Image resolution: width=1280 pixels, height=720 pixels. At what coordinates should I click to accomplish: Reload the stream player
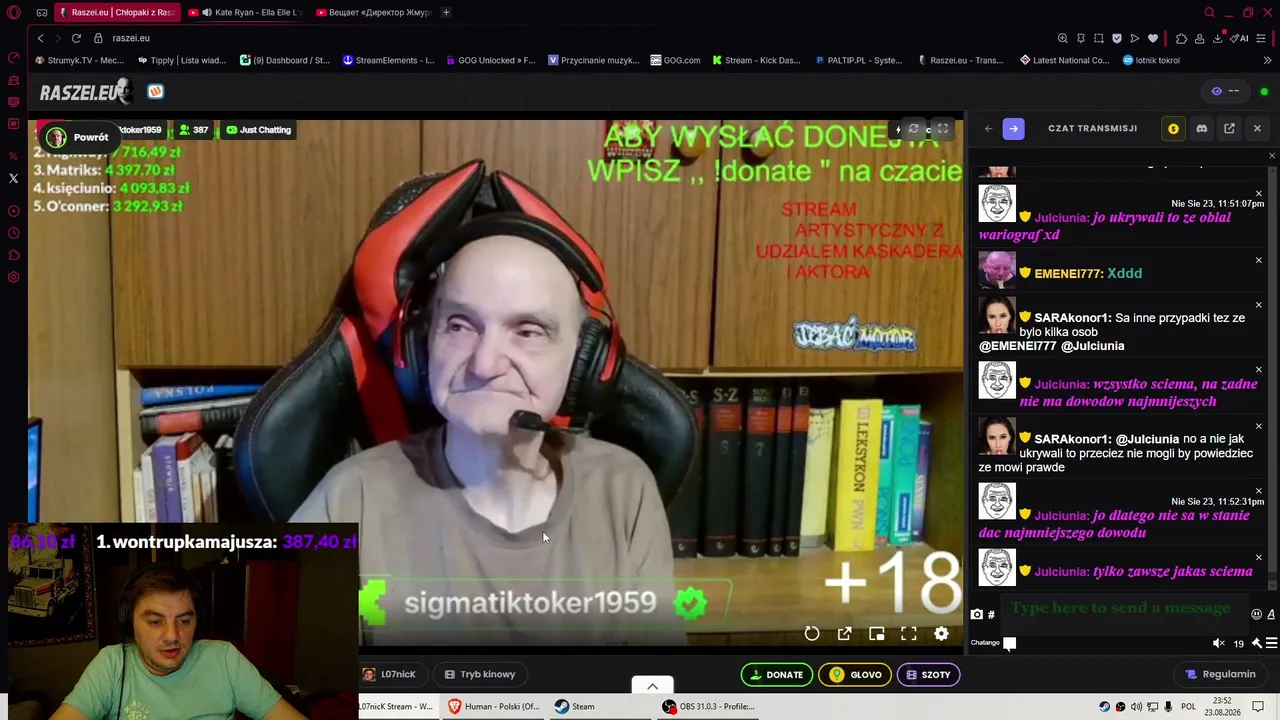[812, 634]
